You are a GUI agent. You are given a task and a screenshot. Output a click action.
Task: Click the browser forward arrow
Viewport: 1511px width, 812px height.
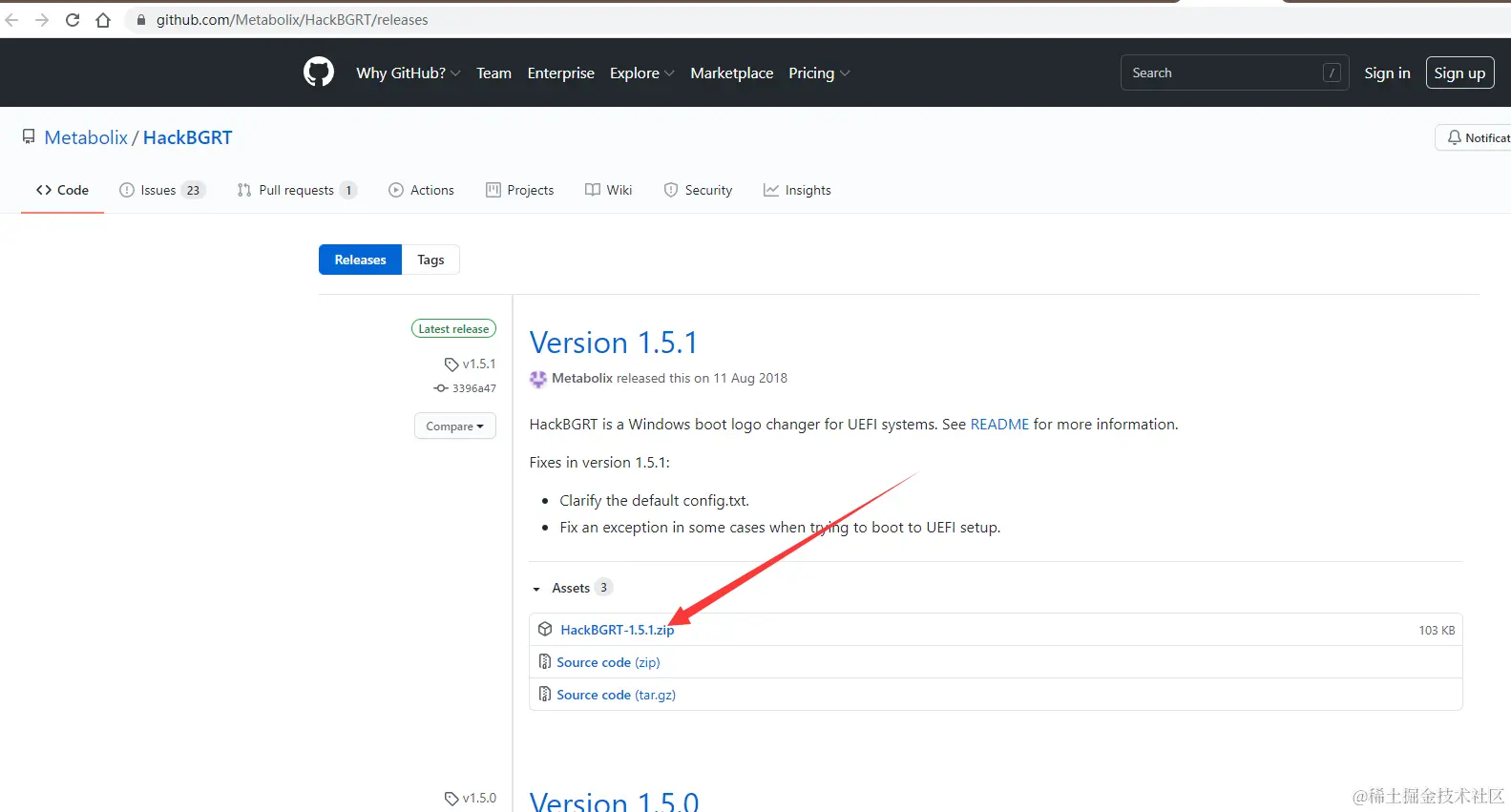42,20
